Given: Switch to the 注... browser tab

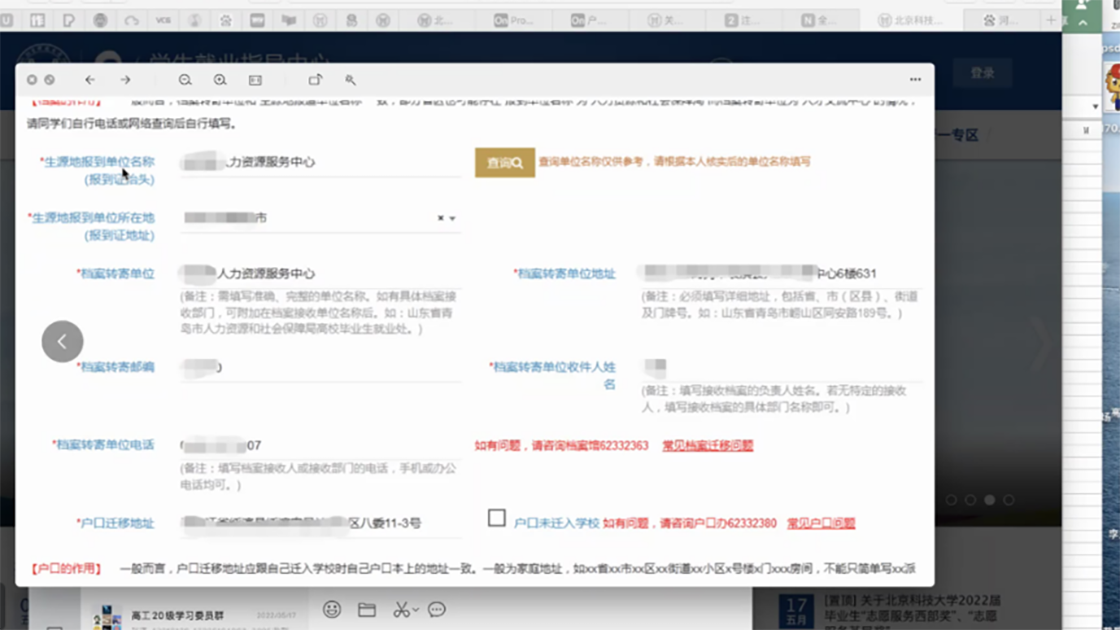Looking at the screenshot, I should coord(743,21).
